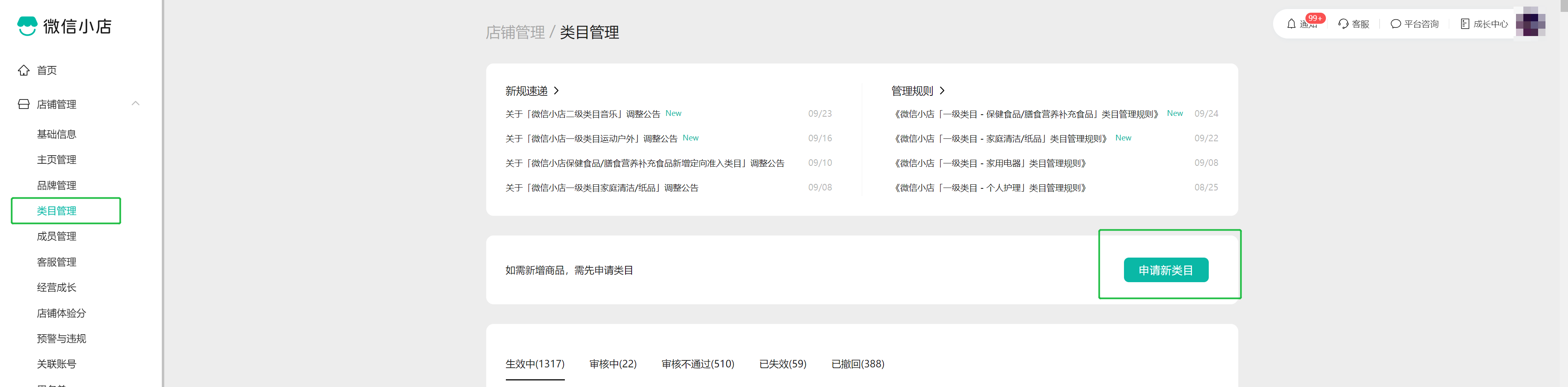Screen dimensions: 1568x387
Task: Click the user avatar in top right
Action: pyautogui.click(x=1529, y=23)
